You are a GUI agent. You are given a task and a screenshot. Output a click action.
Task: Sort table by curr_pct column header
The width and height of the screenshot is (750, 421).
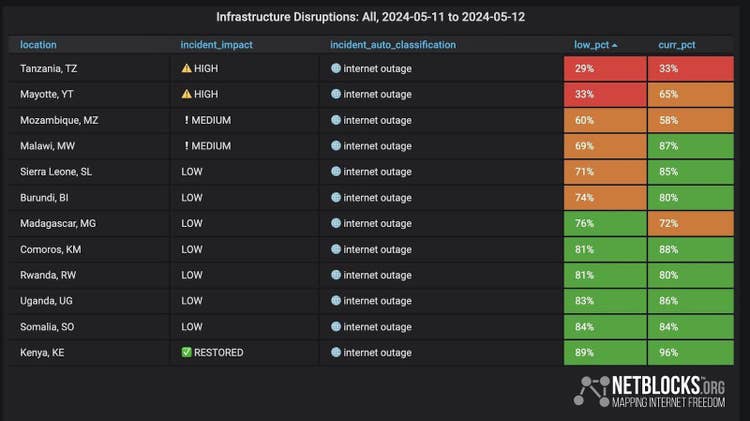tap(676, 45)
